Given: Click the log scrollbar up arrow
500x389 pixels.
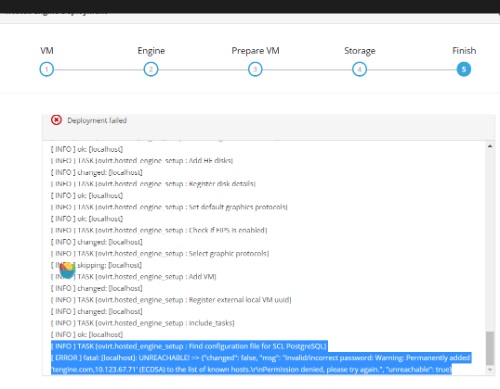Looking at the screenshot, I should (x=490, y=146).
